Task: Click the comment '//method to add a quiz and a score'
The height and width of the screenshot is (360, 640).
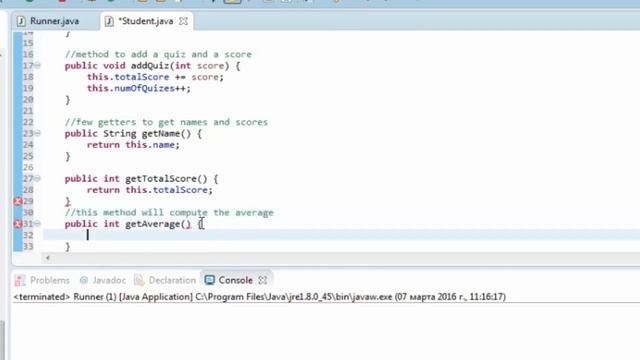Action: 158,54
